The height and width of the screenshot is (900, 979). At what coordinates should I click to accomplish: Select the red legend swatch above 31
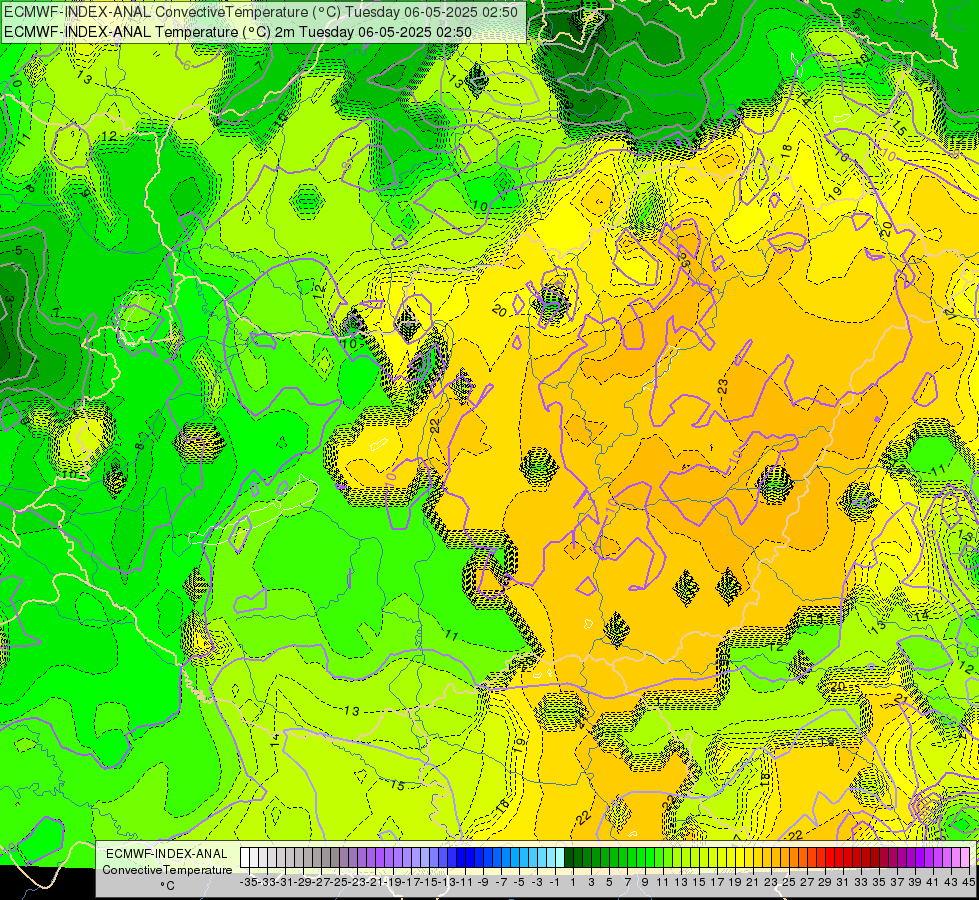(x=839, y=857)
